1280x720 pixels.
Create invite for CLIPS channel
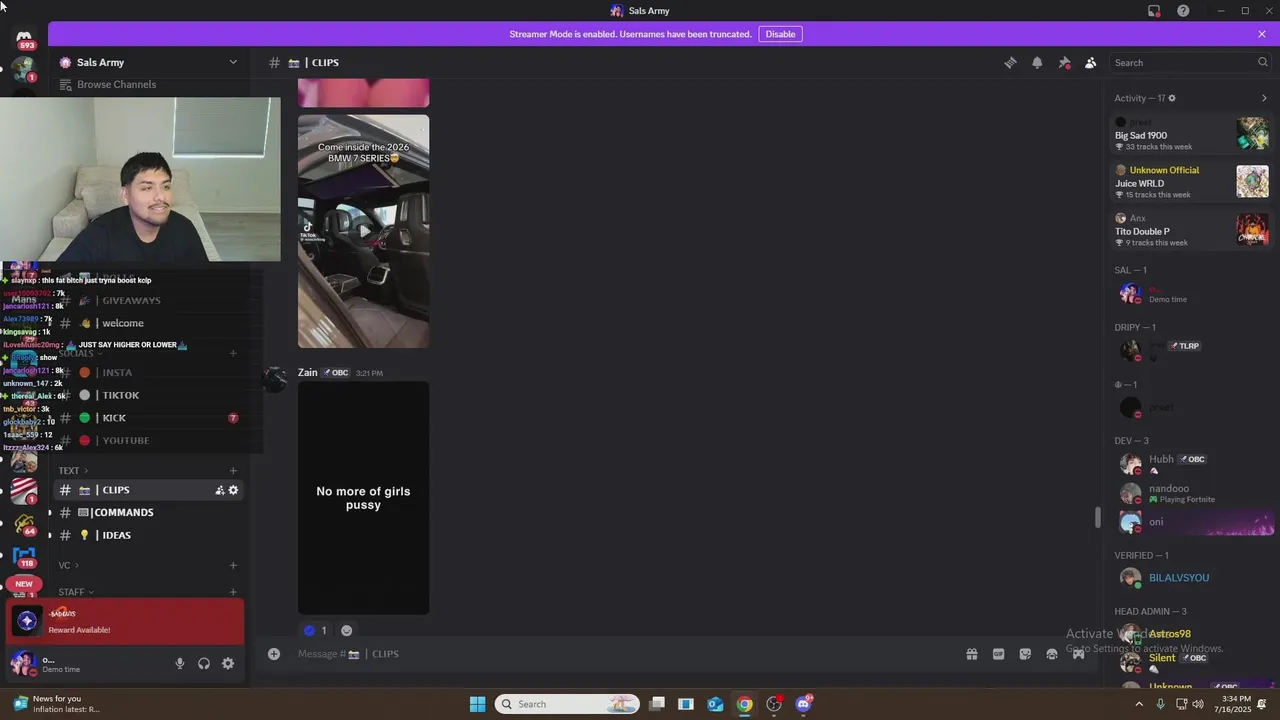(220, 490)
